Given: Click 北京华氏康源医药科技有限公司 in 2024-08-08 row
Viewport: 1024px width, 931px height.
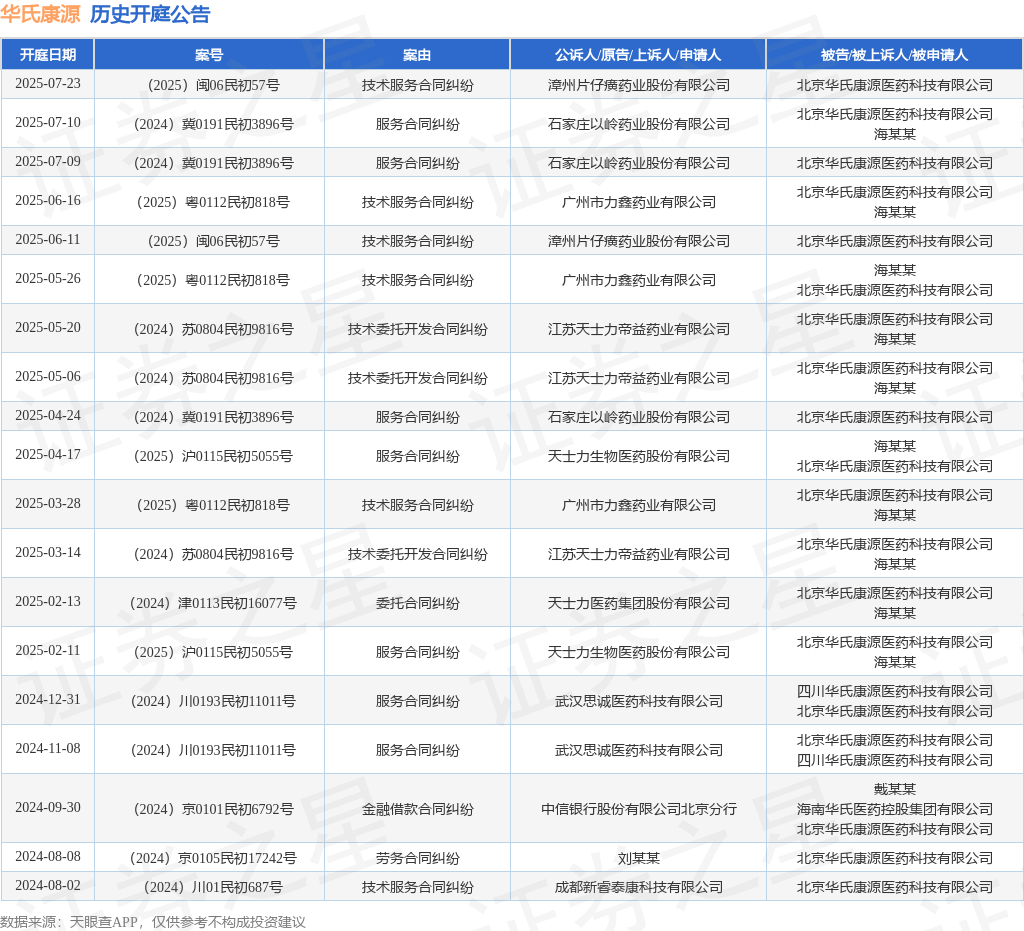Looking at the screenshot, I should tap(895, 859).
